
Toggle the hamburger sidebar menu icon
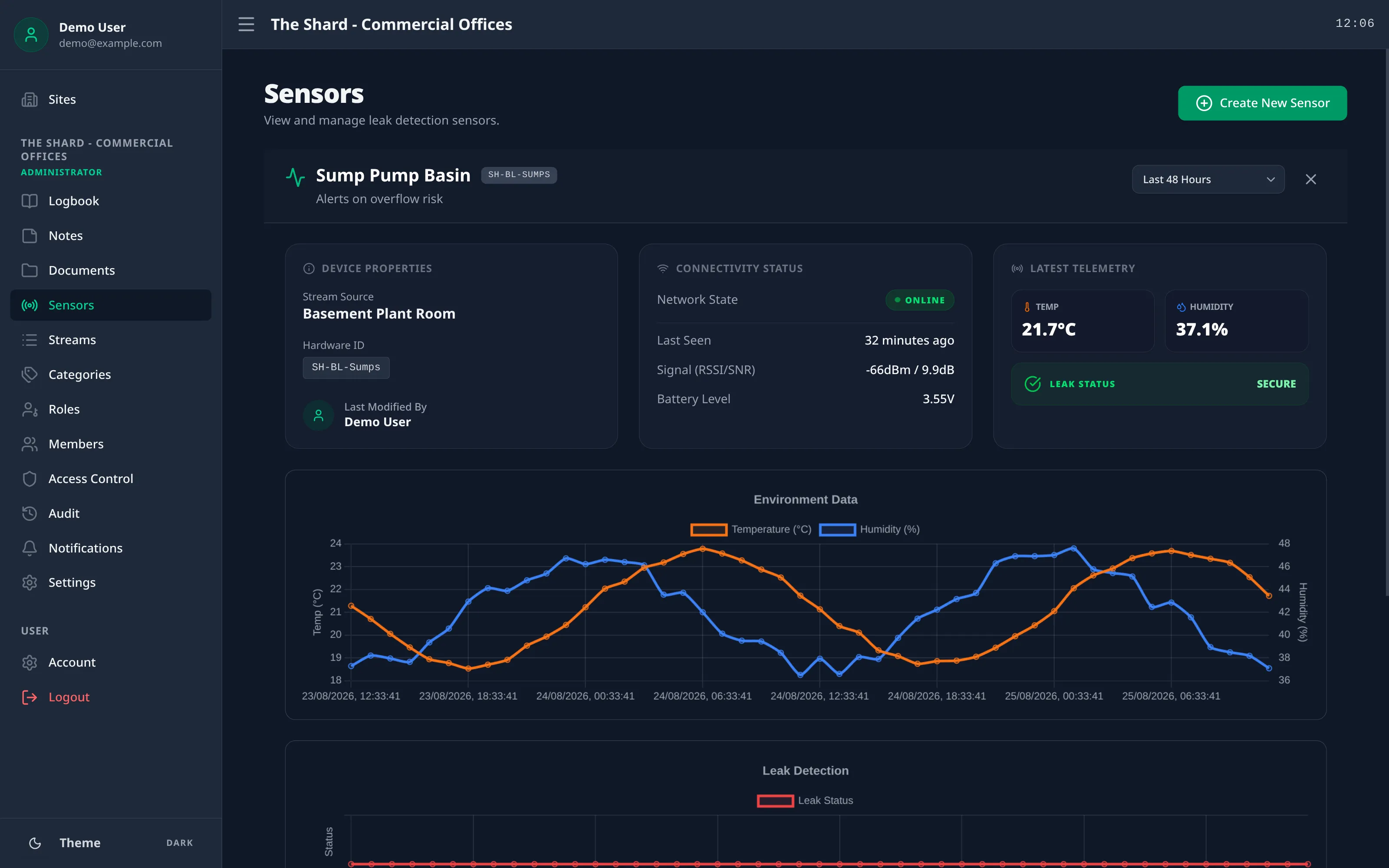coord(246,24)
